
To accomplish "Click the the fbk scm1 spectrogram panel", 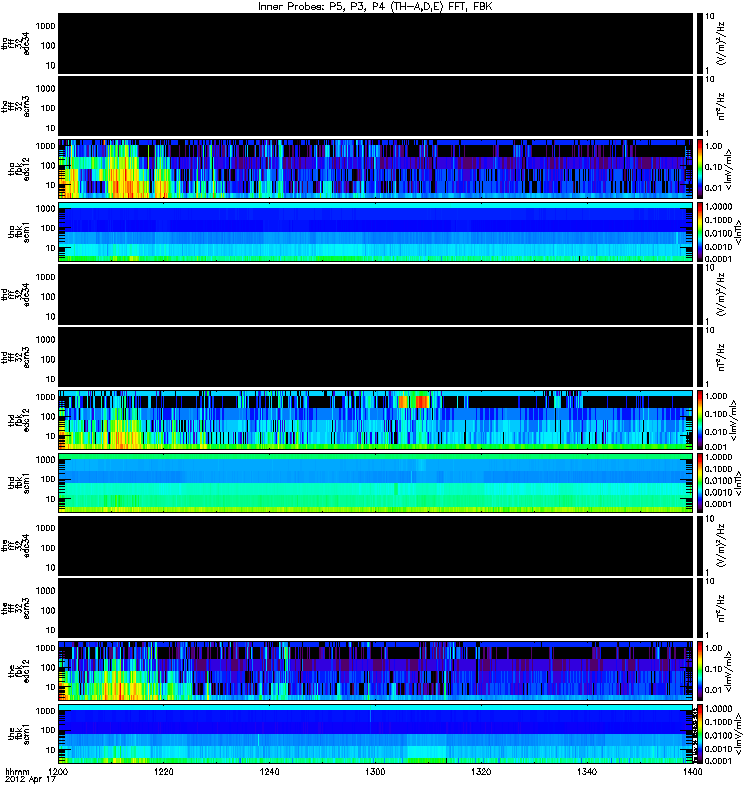I will point(376,734).
